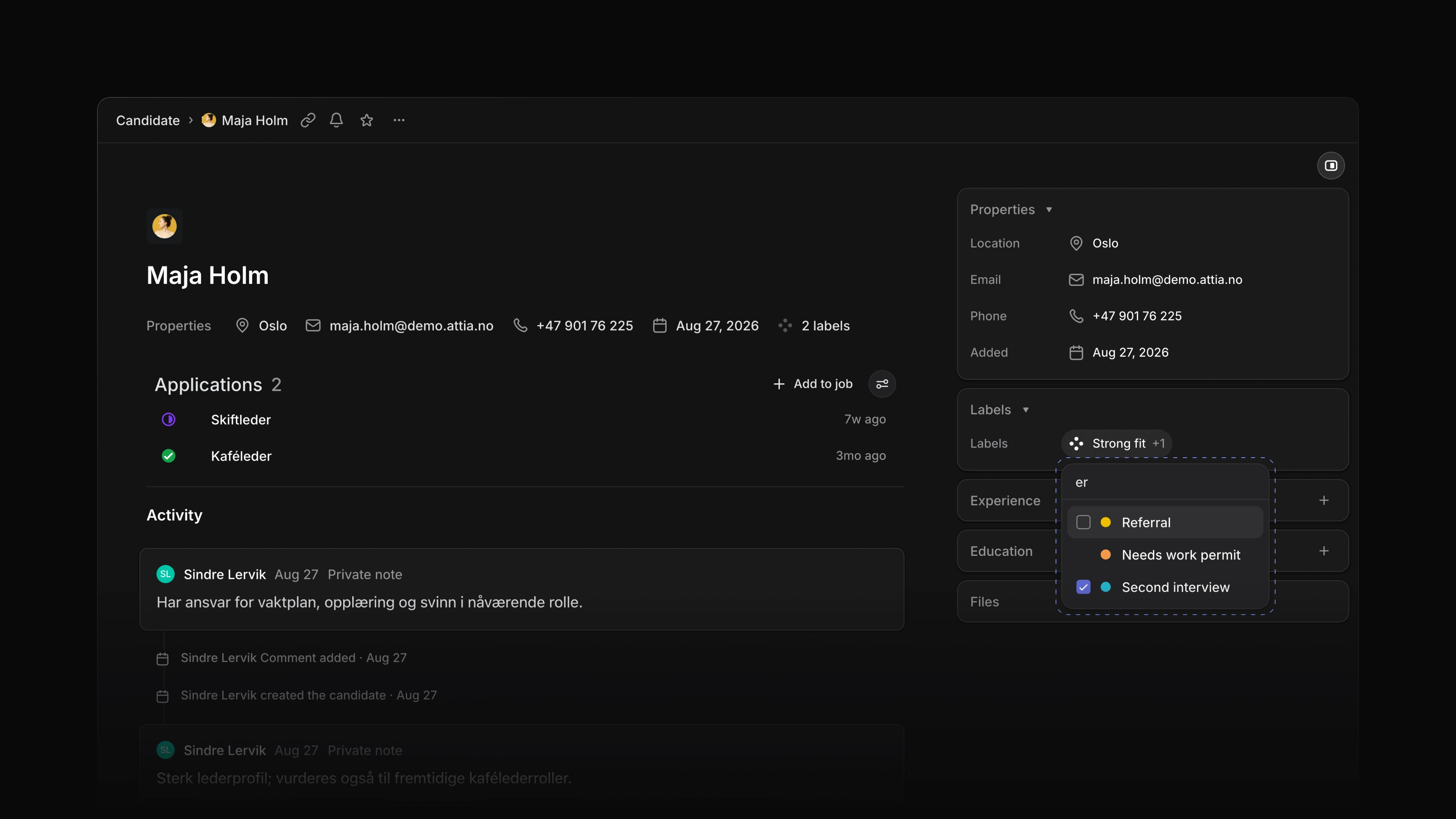Expand the Files section
This screenshot has height=819, width=1456.
(x=985, y=602)
